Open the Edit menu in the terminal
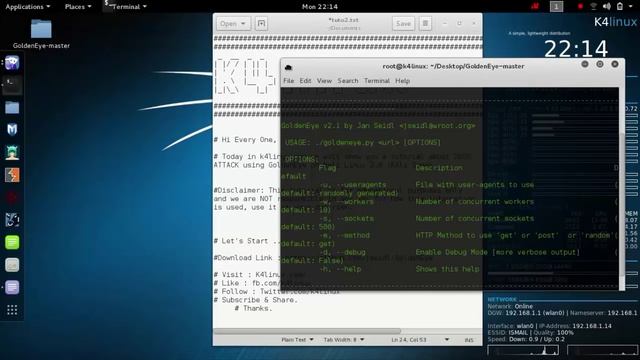The width and height of the screenshot is (640, 360). tap(305, 81)
